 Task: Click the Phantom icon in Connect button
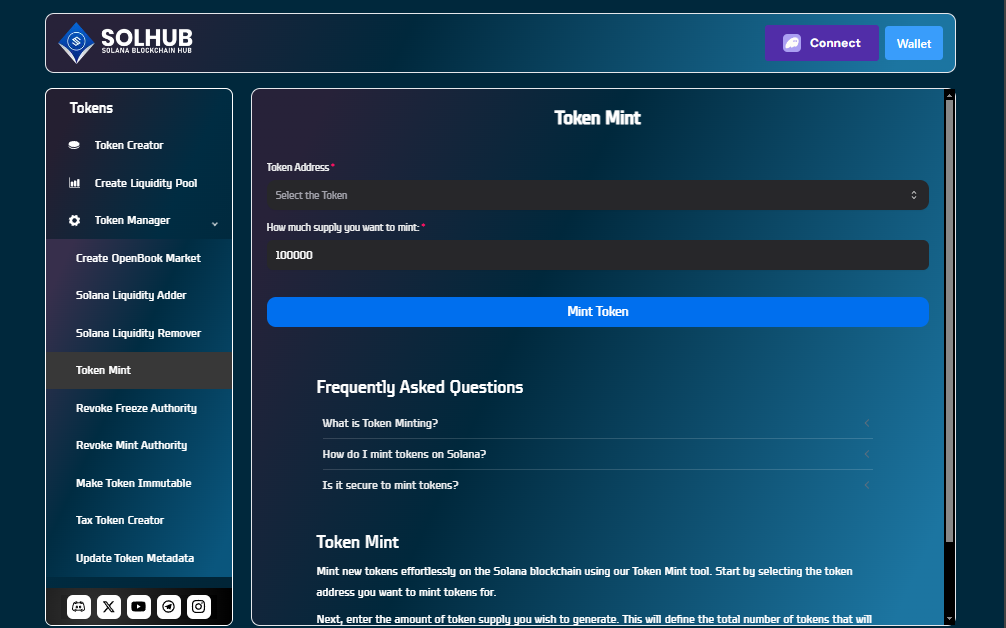(x=792, y=43)
